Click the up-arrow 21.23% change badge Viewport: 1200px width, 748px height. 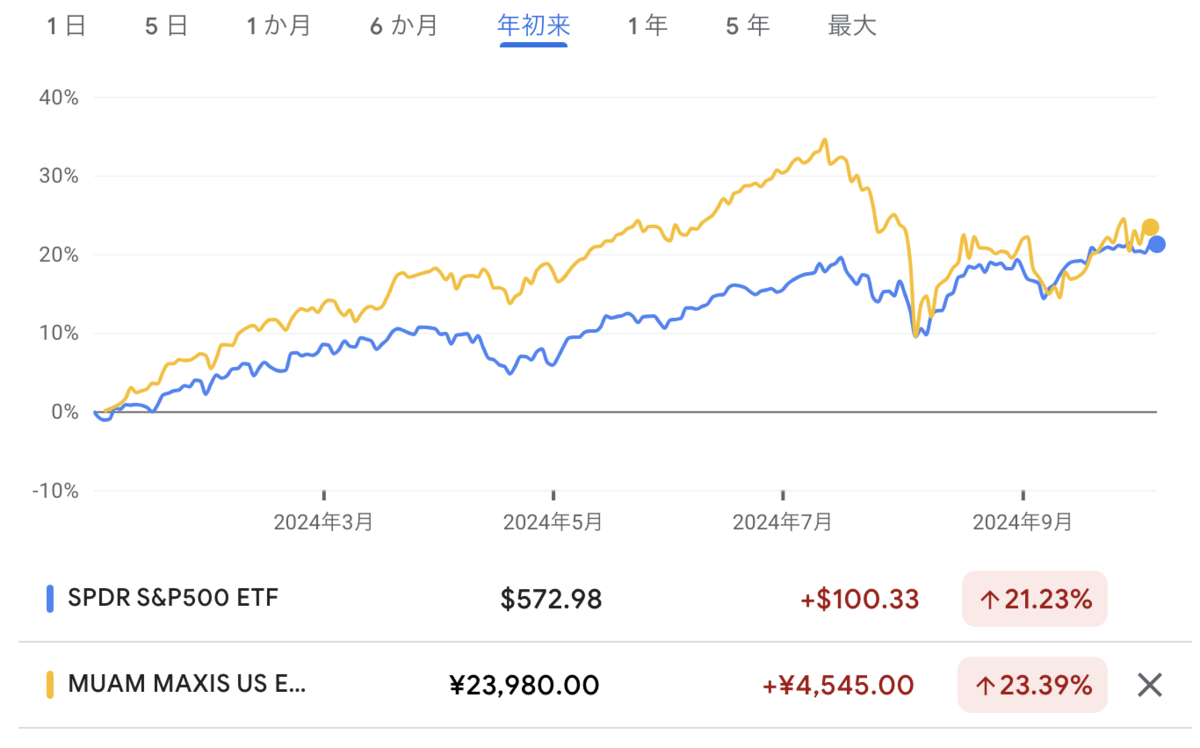click(x=1034, y=599)
